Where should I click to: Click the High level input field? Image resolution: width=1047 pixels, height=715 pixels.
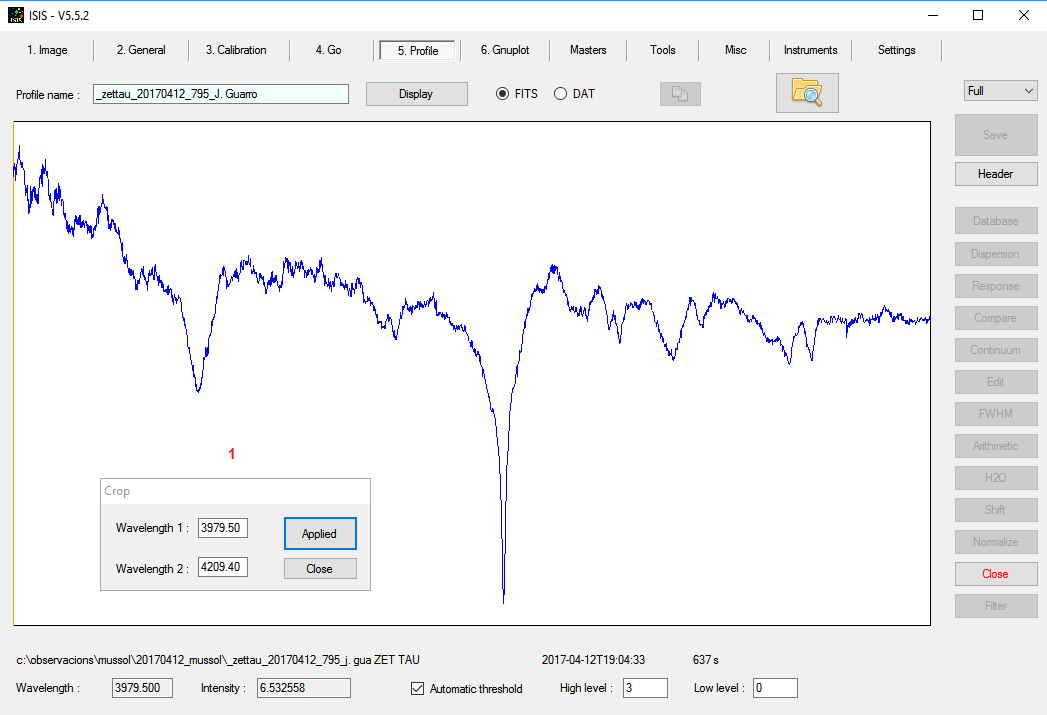[x=644, y=688]
